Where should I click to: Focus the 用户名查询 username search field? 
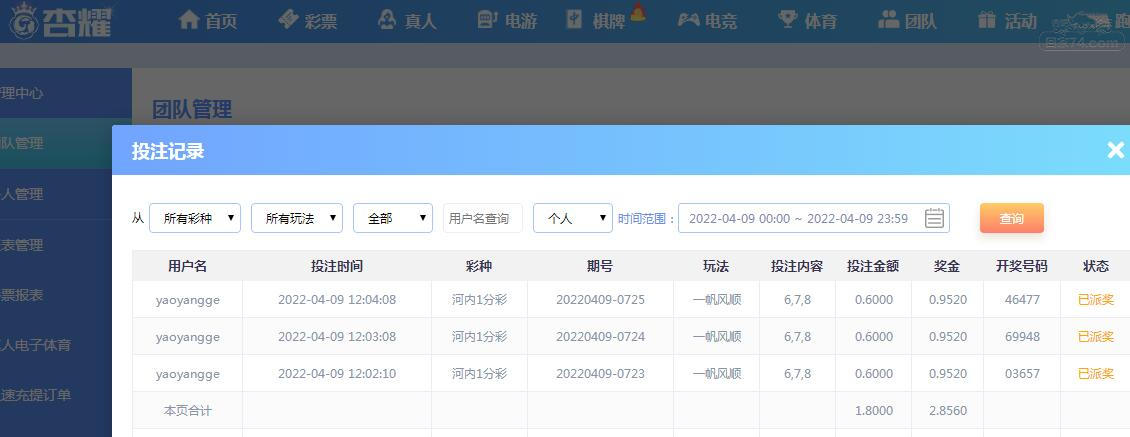click(483, 218)
